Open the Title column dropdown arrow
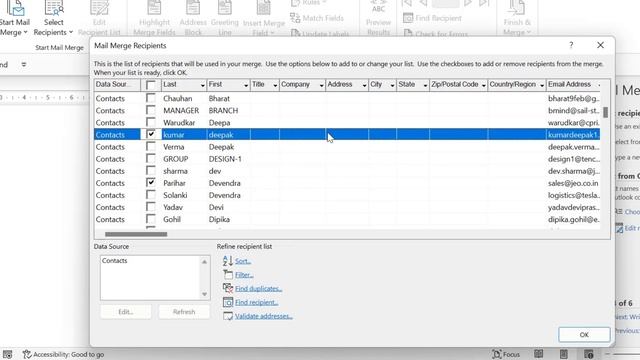 pos(275,85)
